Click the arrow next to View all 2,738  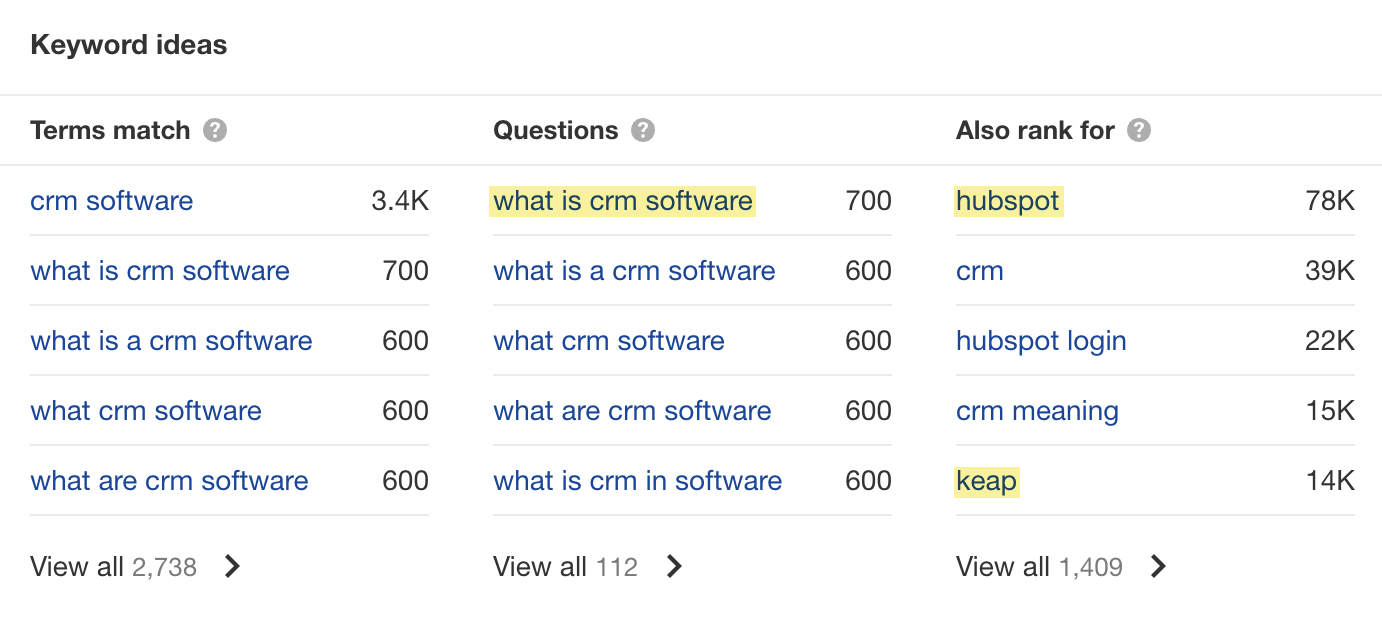coord(232,566)
